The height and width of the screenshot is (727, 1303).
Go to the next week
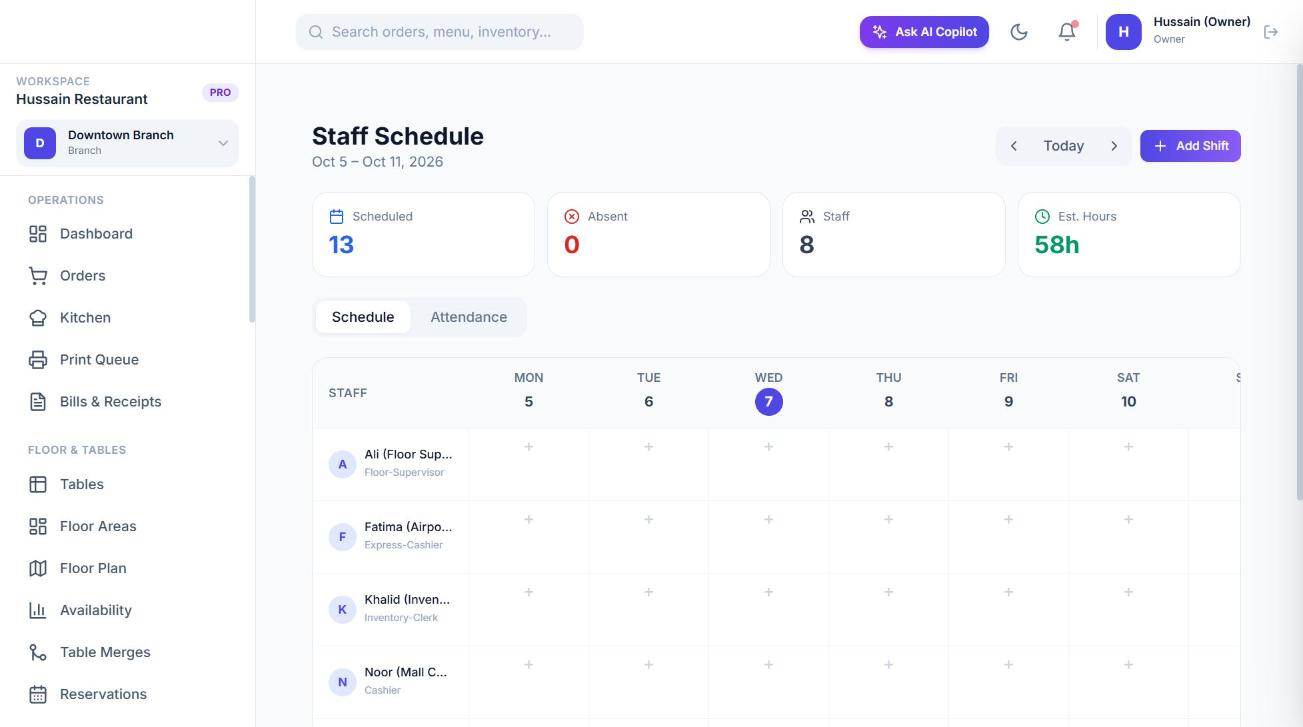click(1114, 146)
